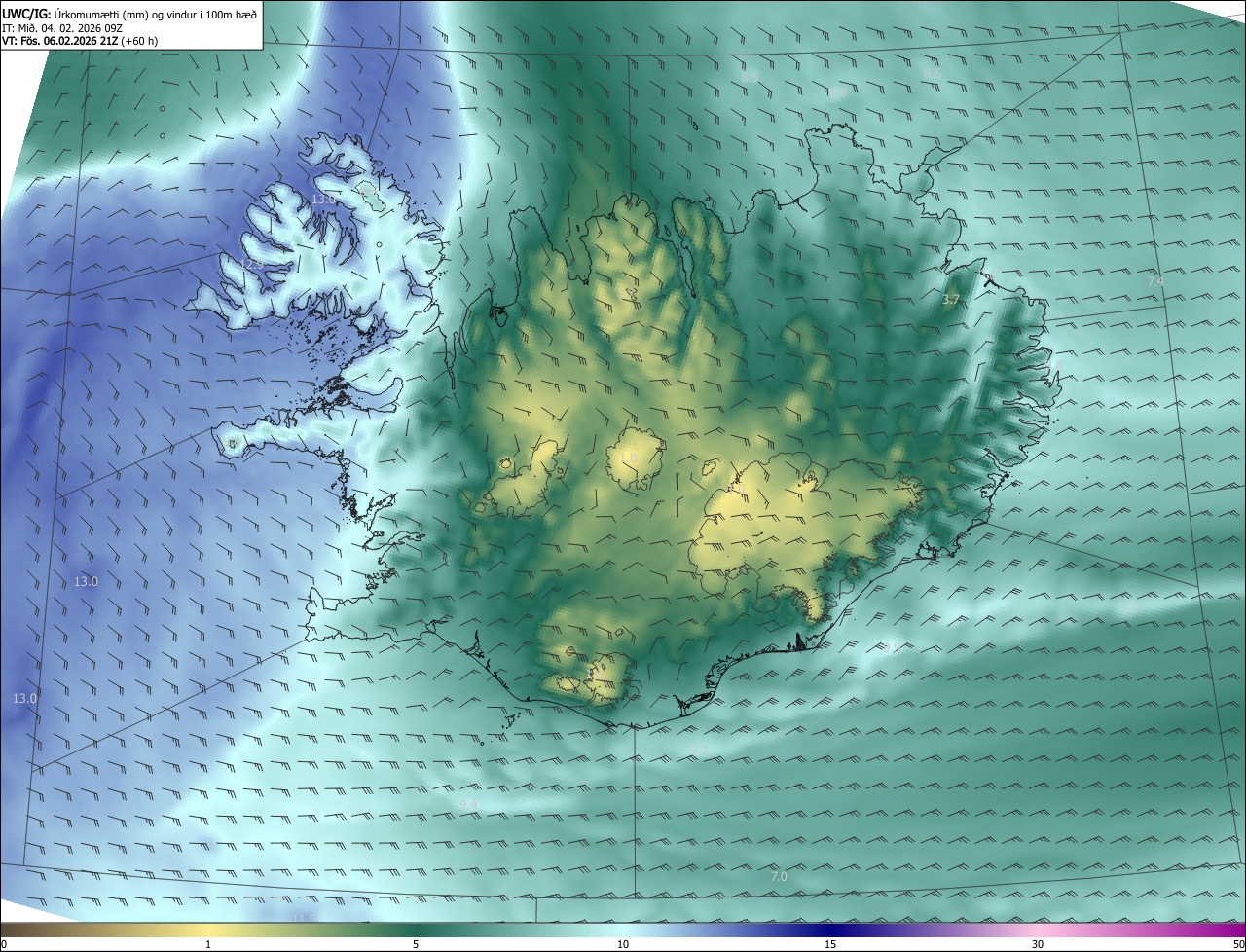This screenshot has height=952, width=1246.
Task: Click the 7.4 value label off the east coast
Action: pos(1155,281)
